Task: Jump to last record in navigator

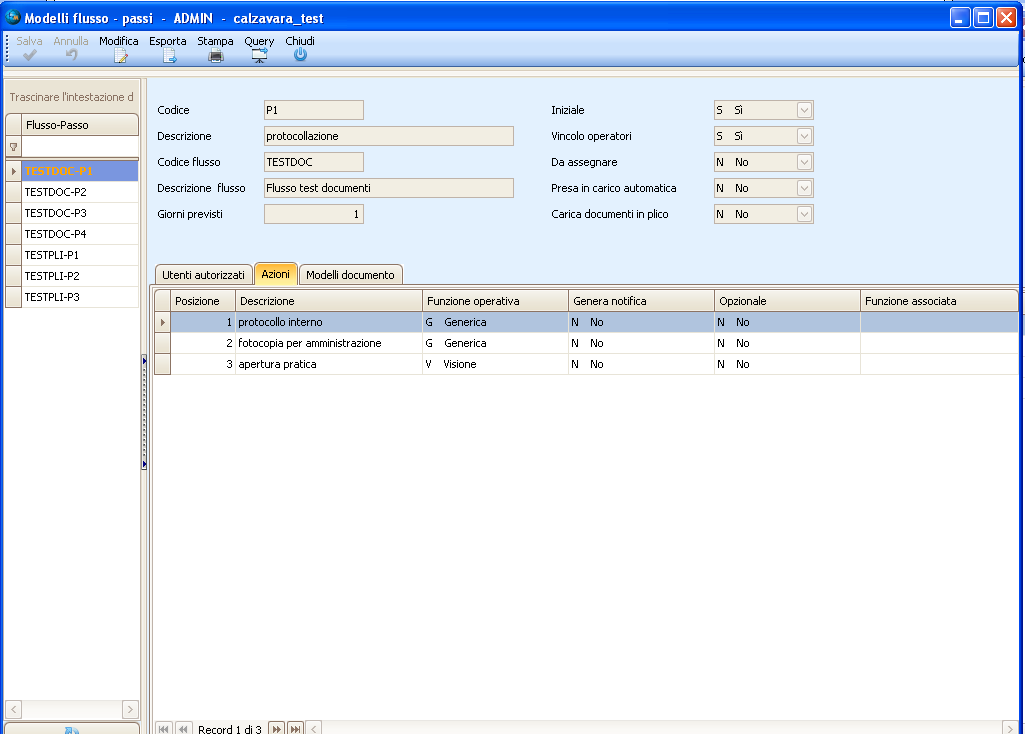Action: point(295,729)
